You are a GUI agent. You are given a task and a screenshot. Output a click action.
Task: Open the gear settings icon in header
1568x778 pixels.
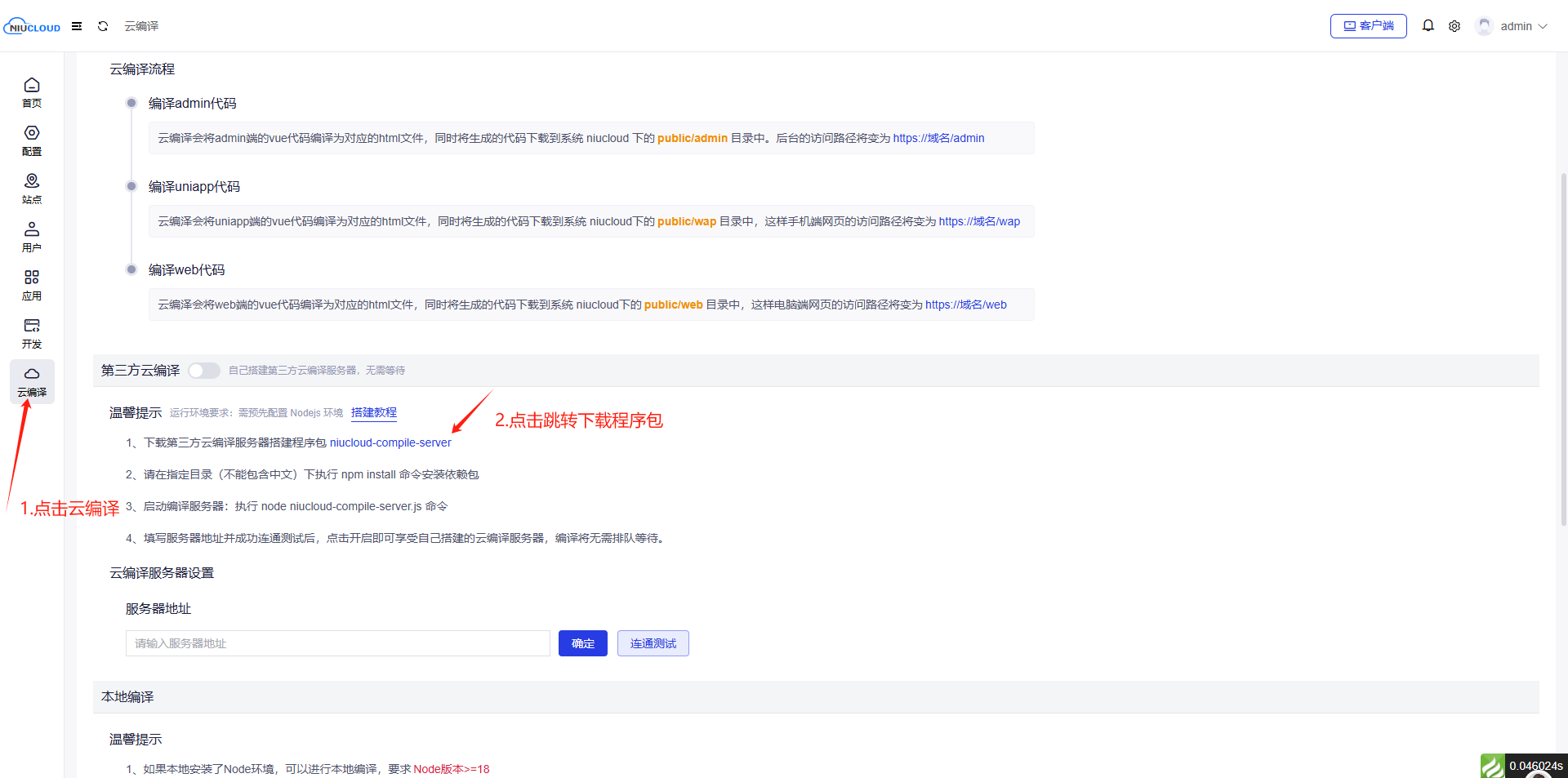(x=1454, y=26)
